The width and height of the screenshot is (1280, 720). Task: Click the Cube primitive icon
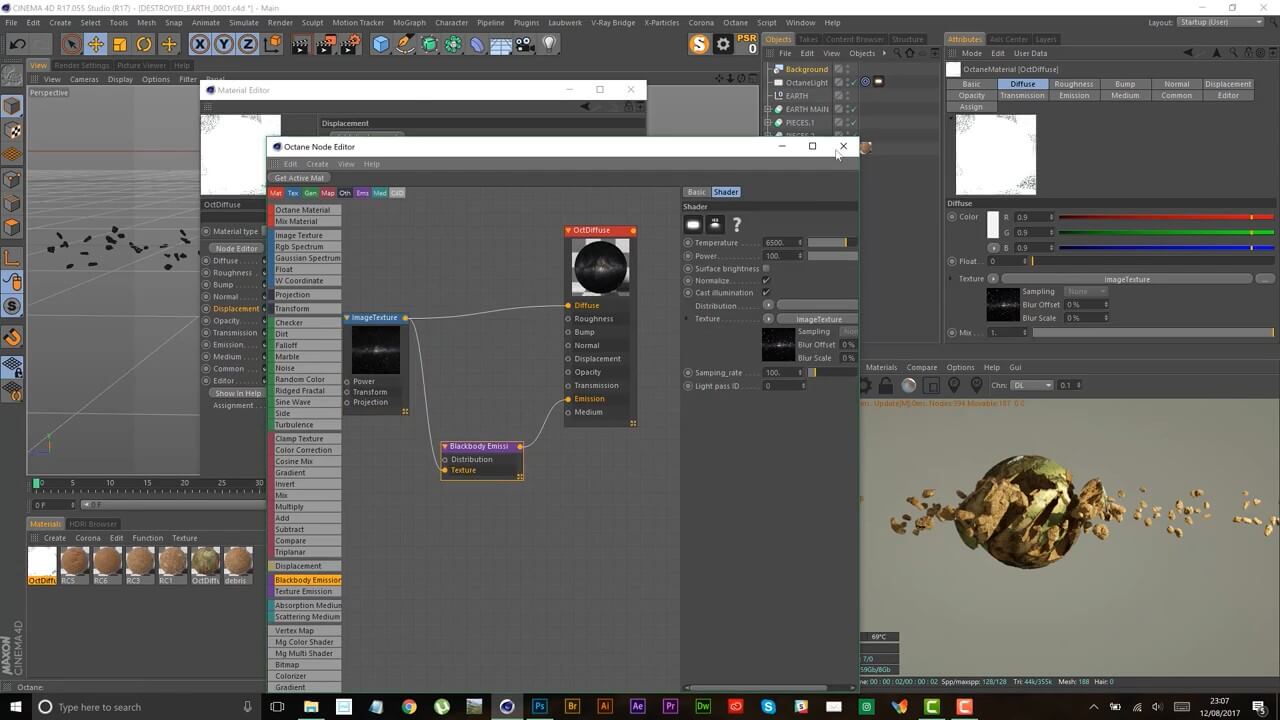pyautogui.click(x=381, y=44)
